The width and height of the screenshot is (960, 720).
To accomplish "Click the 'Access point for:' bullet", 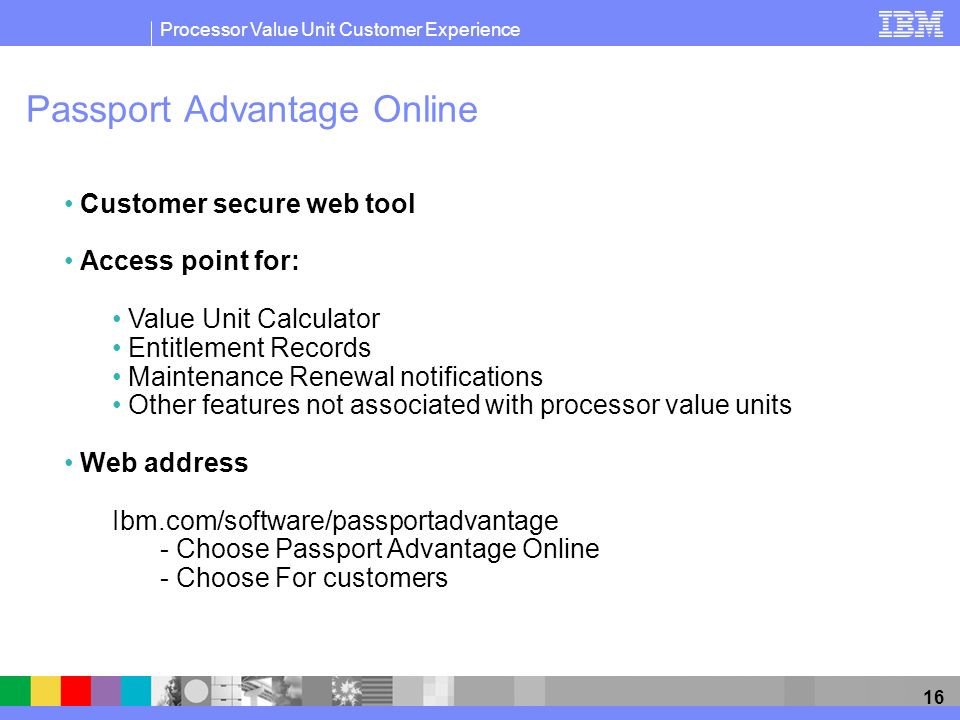I will click(189, 261).
